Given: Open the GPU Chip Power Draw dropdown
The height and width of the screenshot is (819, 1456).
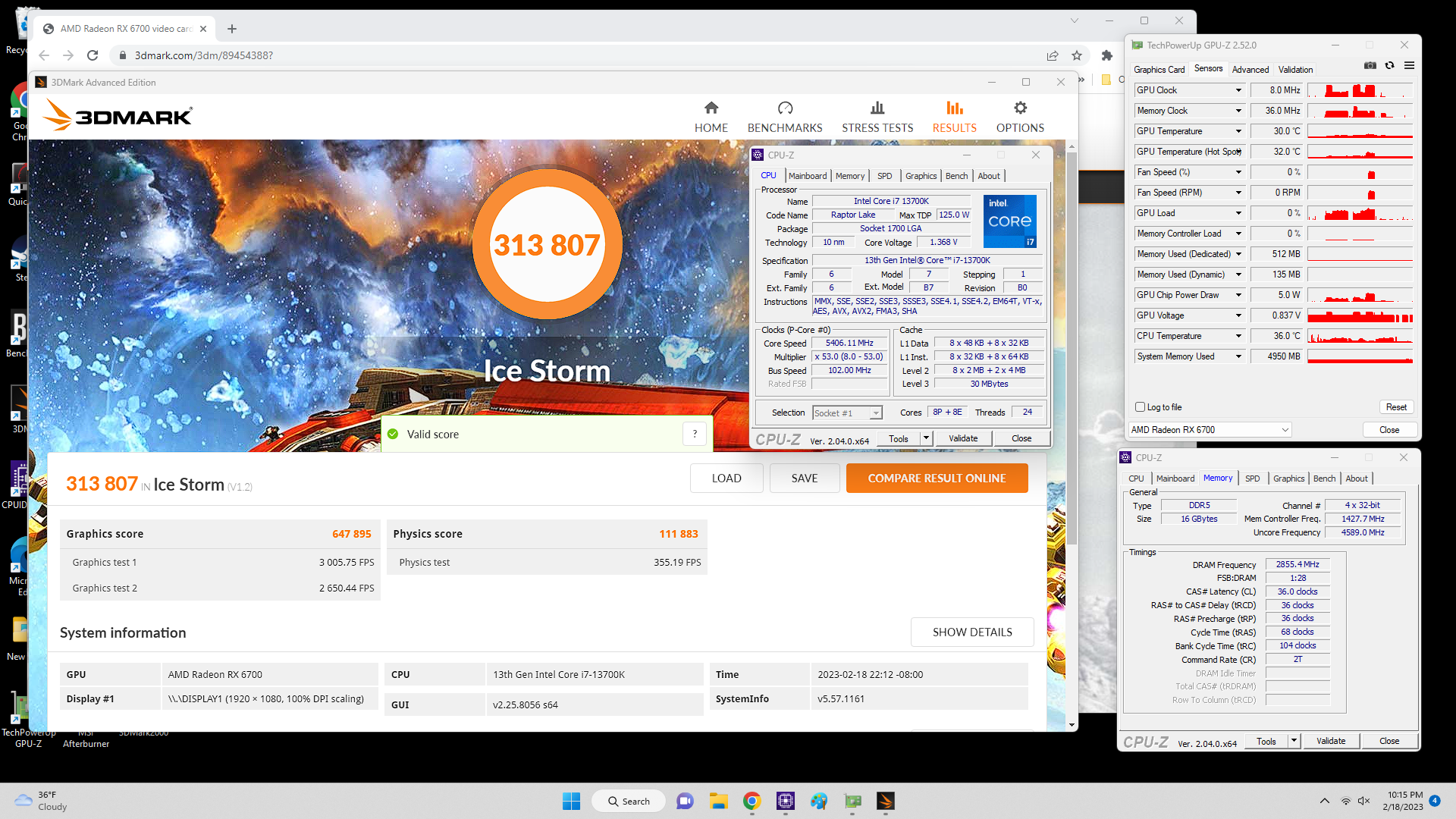Looking at the screenshot, I should 1238,295.
